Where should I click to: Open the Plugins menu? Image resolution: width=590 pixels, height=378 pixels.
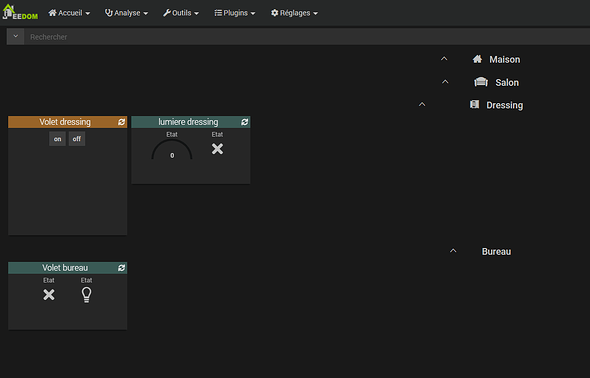(235, 13)
